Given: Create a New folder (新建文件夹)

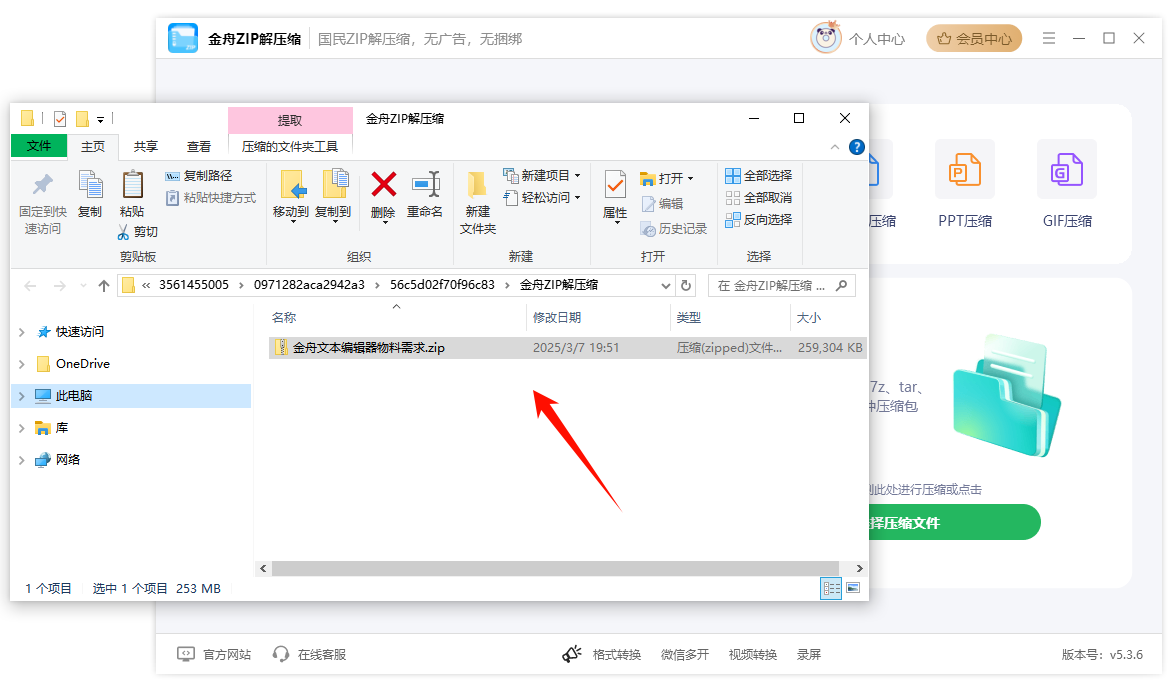Looking at the screenshot, I should click(477, 202).
